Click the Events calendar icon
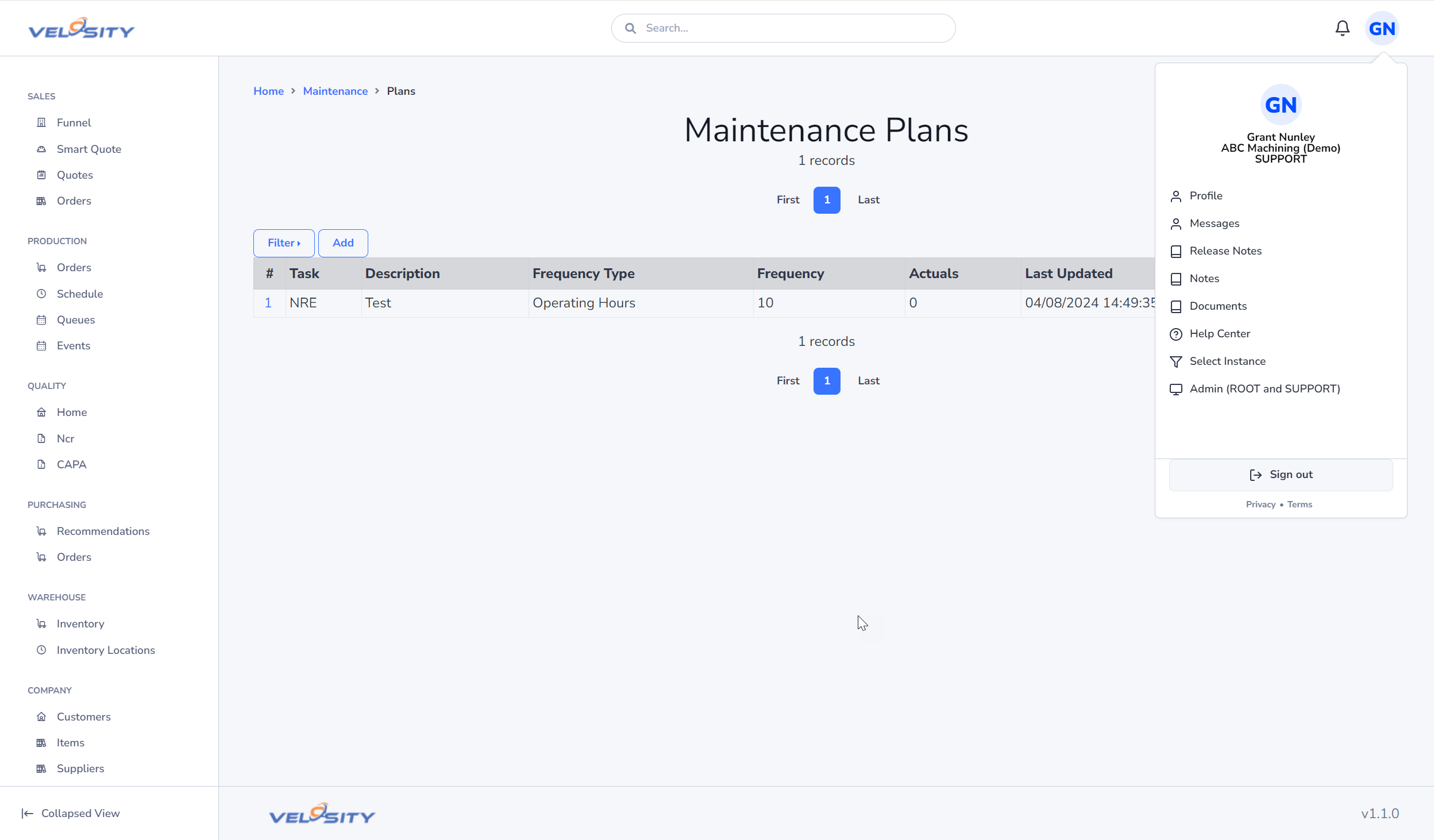This screenshot has width=1434, height=840. coord(41,345)
